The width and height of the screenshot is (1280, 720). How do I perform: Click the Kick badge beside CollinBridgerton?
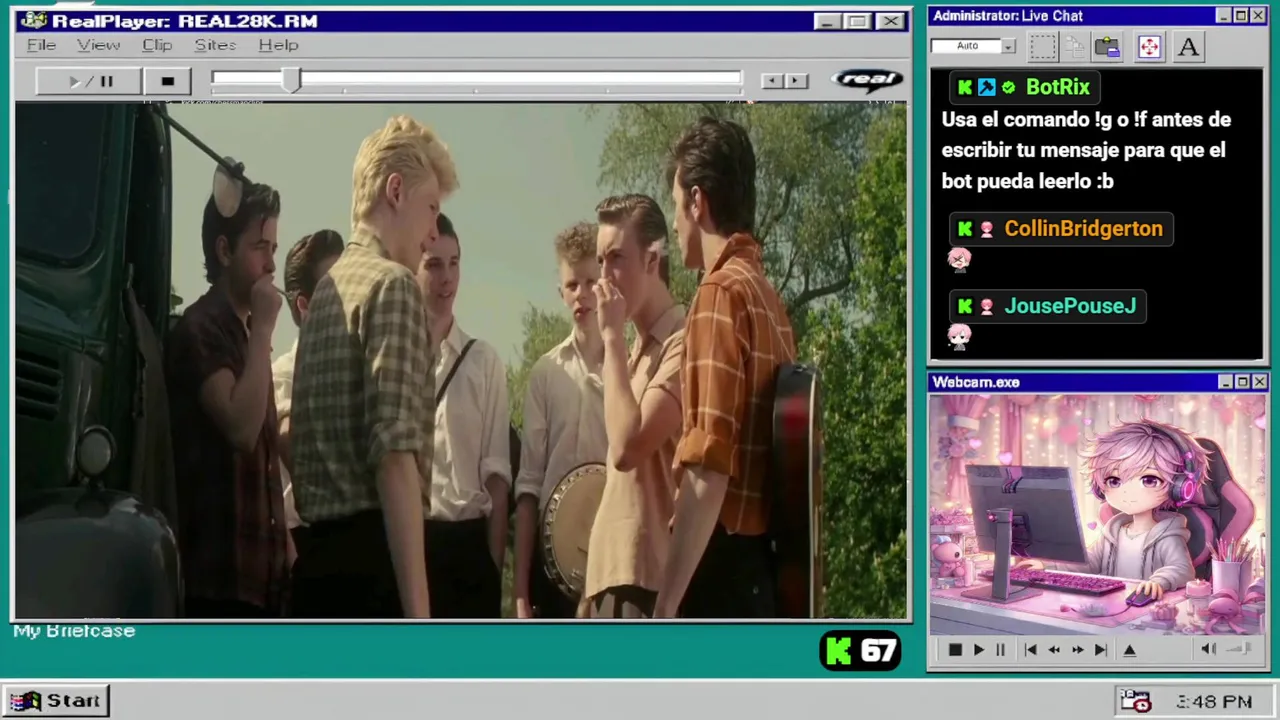click(x=965, y=229)
